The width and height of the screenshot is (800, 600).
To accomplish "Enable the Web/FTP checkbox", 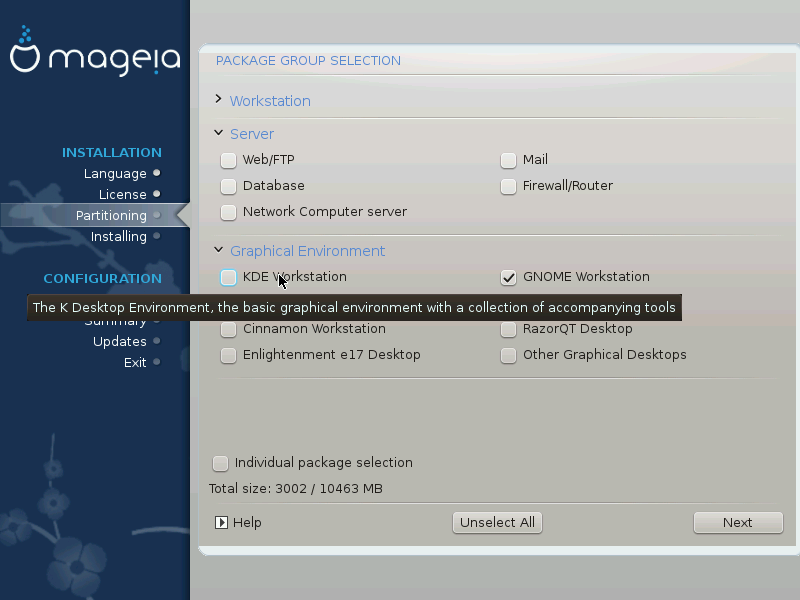I will pyautogui.click(x=228, y=160).
